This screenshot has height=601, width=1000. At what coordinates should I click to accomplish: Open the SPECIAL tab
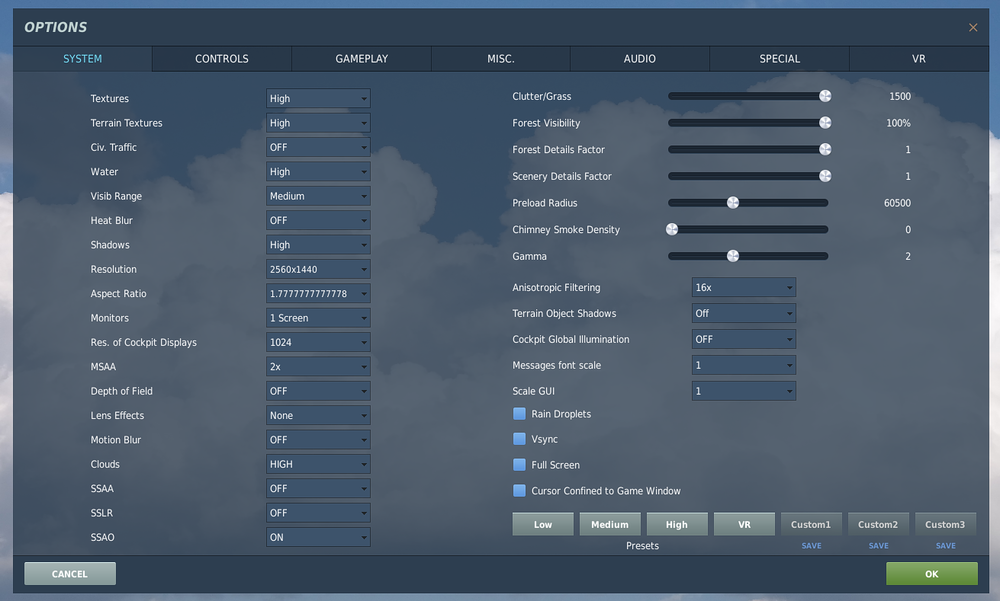[x=779, y=59]
